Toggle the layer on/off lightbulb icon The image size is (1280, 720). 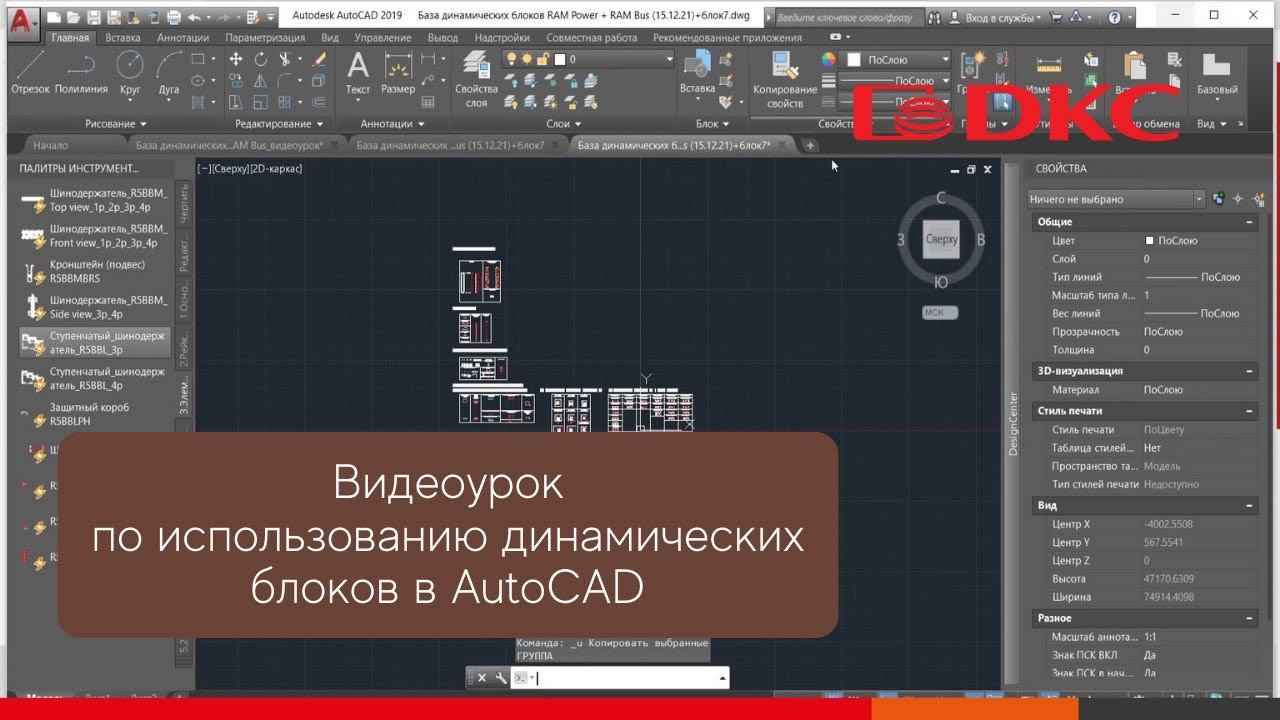click(512, 59)
